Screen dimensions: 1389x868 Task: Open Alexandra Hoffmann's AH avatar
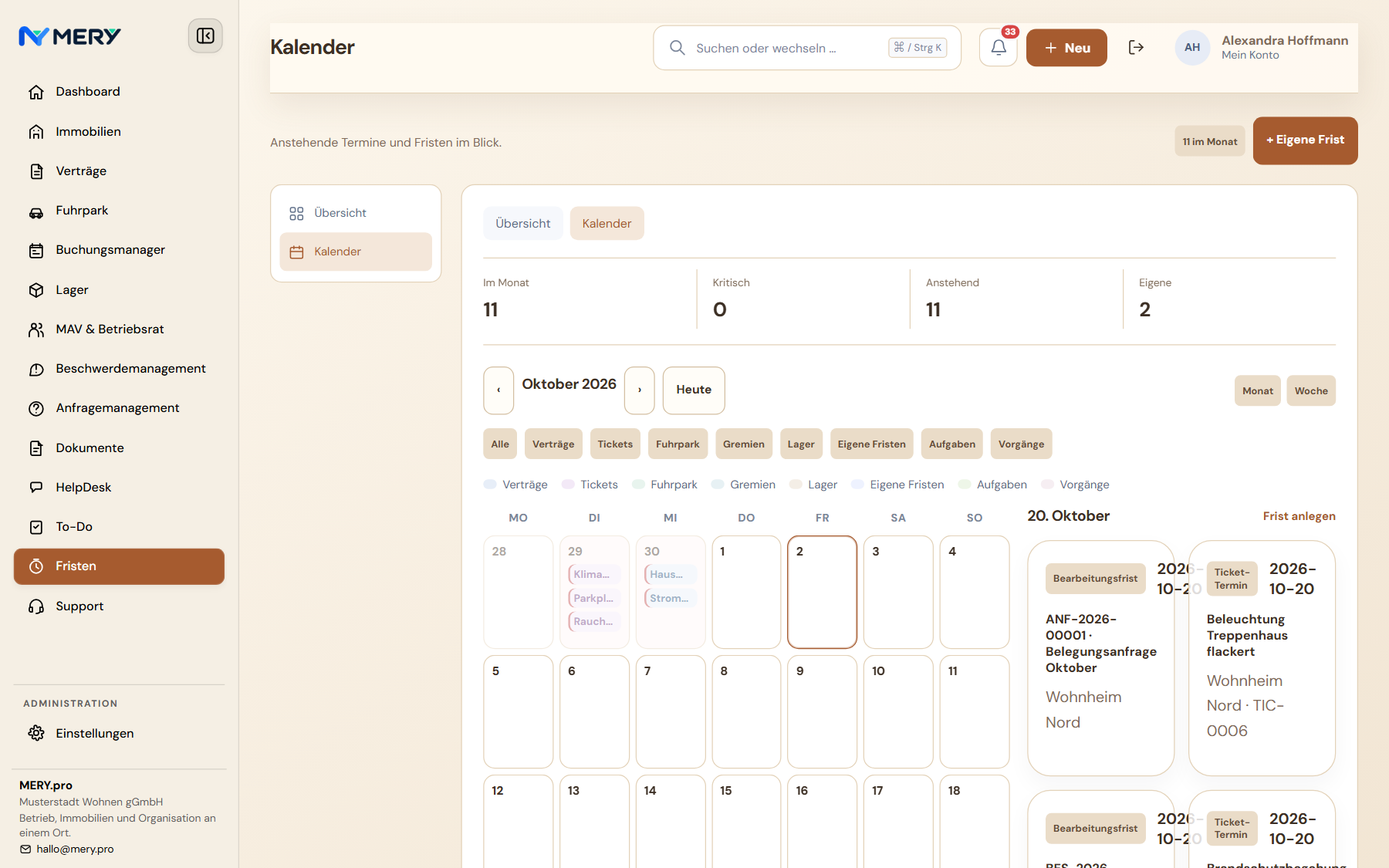pyautogui.click(x=1192, y=48)
